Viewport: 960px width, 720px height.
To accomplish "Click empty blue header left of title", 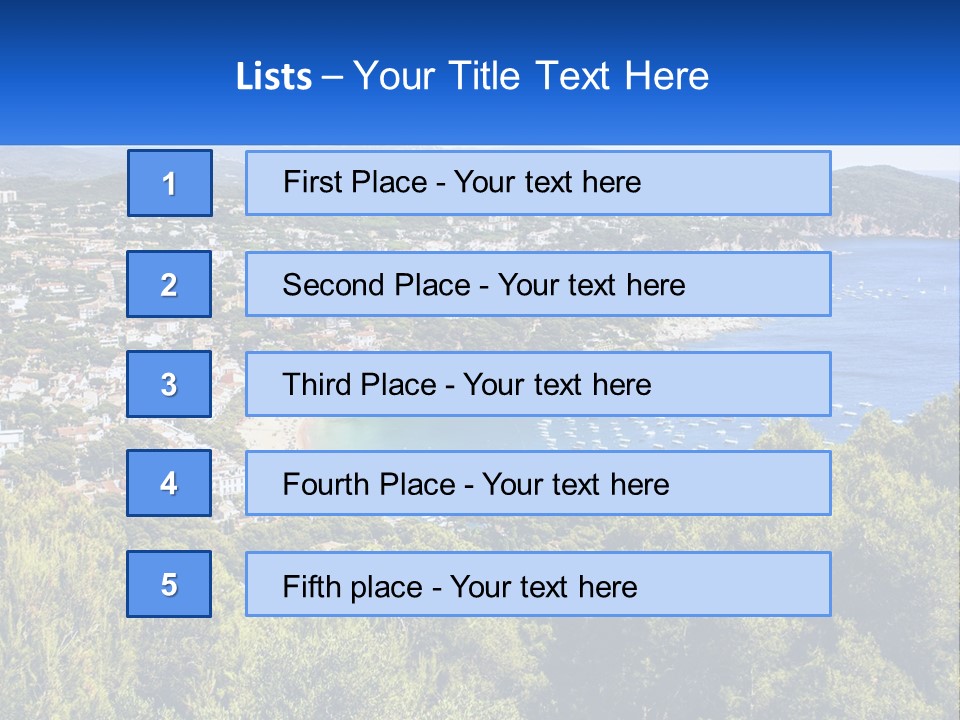I will 110,76.
